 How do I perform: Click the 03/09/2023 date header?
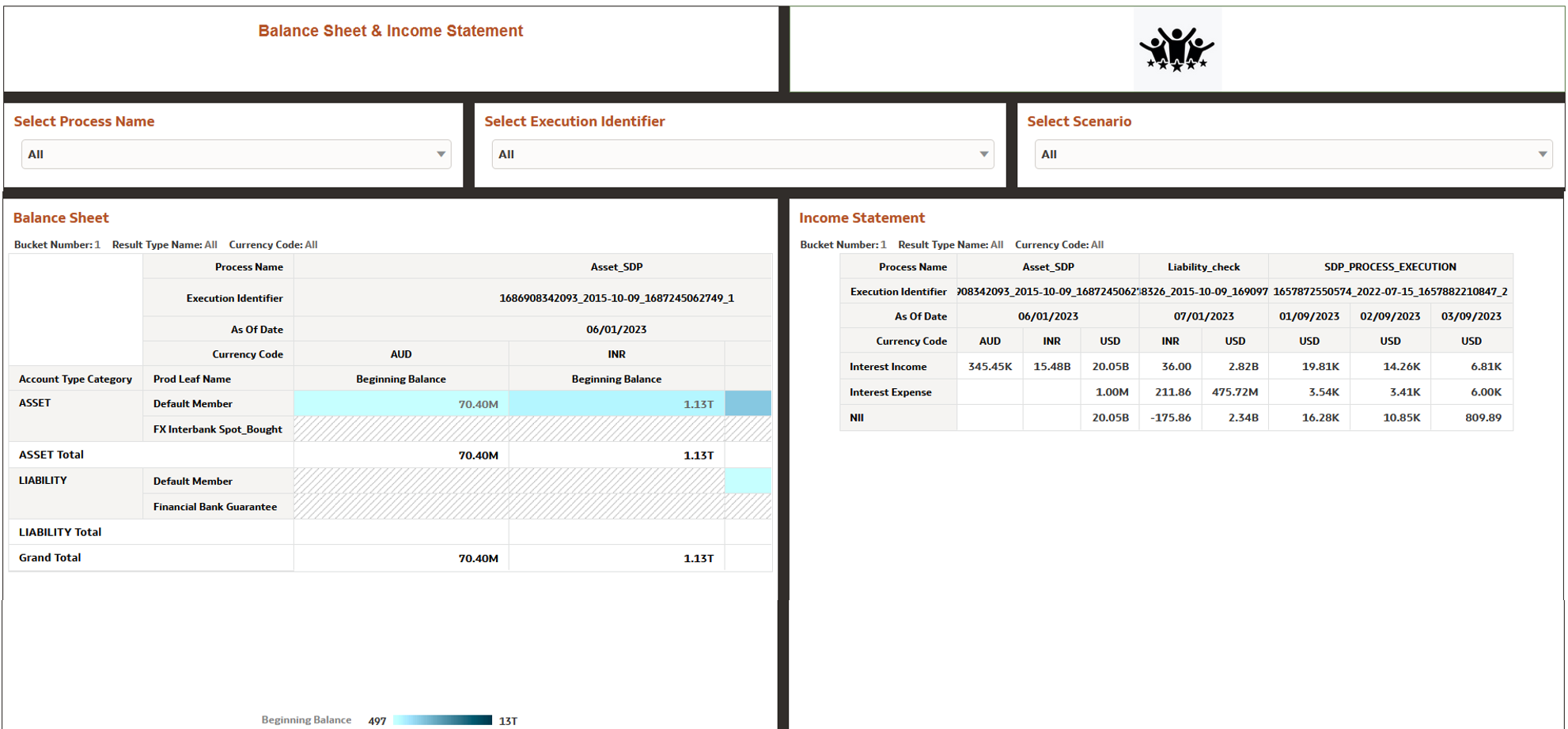pos(1471,316)
